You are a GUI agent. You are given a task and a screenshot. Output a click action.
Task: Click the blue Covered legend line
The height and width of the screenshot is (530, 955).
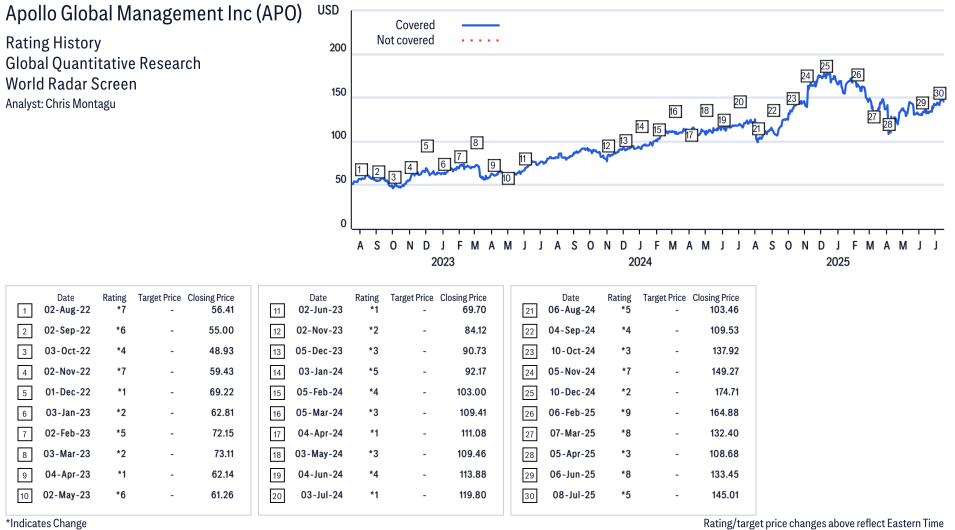481,25
